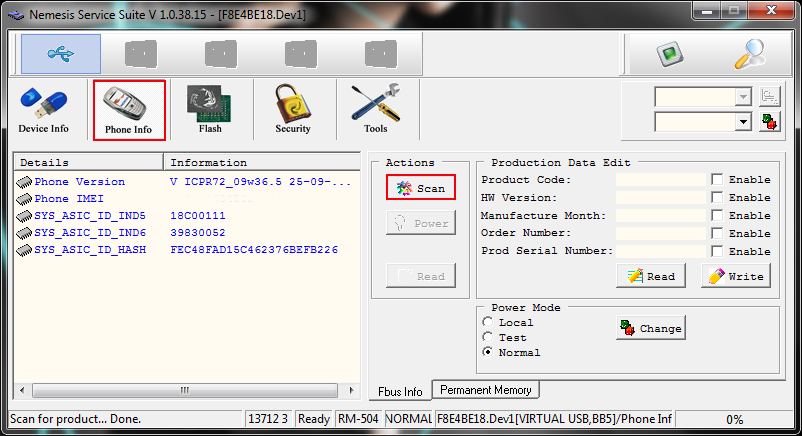Open the Security section
802x436 pixels.
(x=293, y=110)
